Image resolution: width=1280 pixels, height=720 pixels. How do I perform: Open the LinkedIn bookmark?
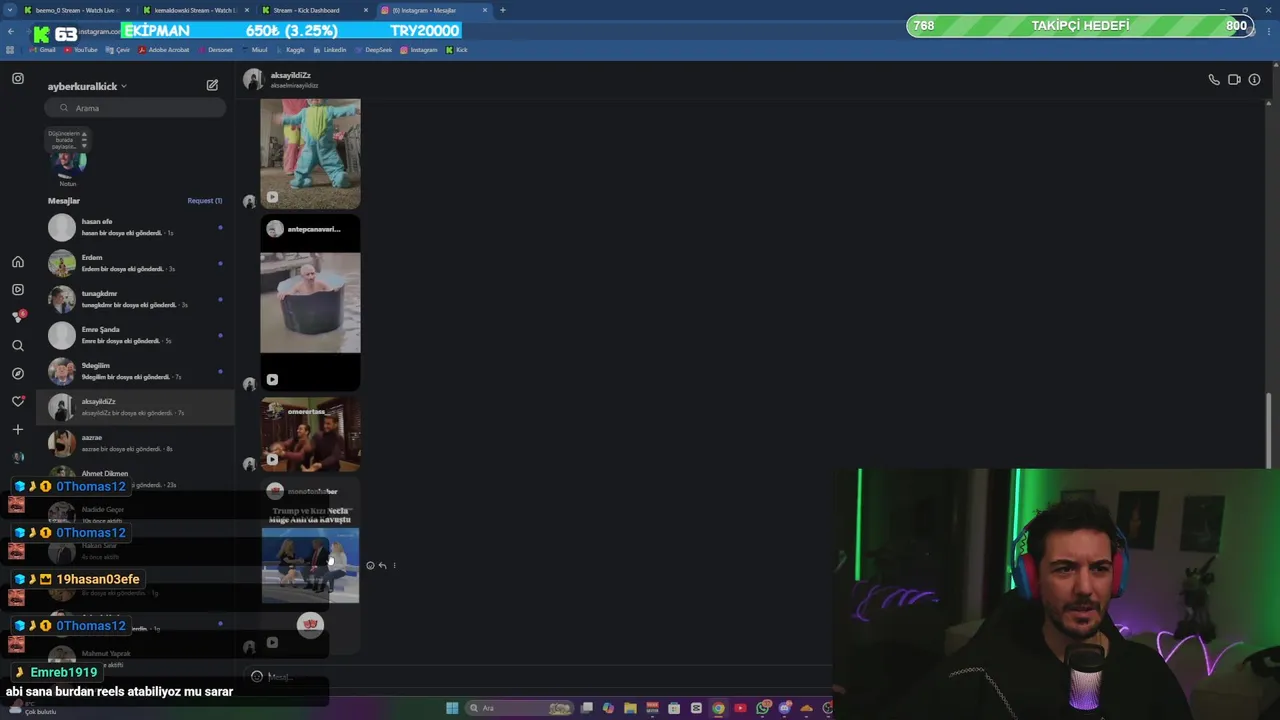[330, 50]
